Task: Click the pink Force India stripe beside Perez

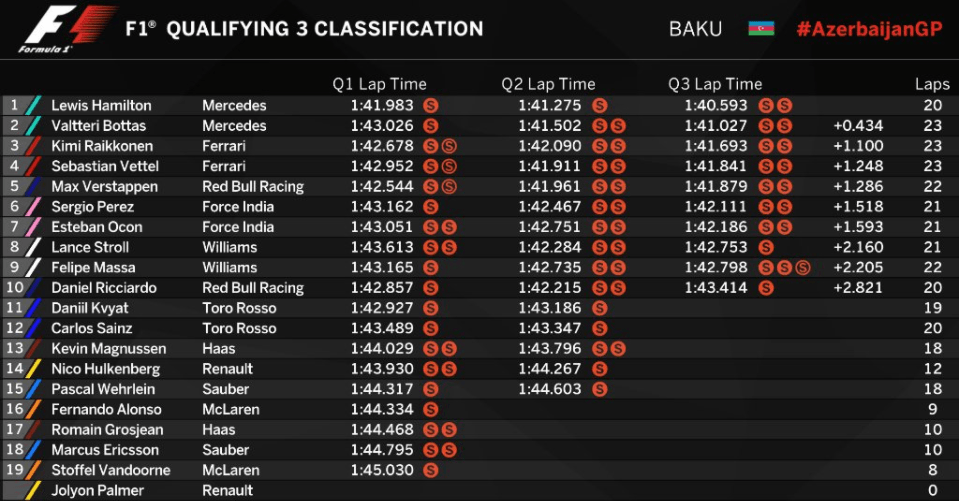Action: tap(33, 207)
